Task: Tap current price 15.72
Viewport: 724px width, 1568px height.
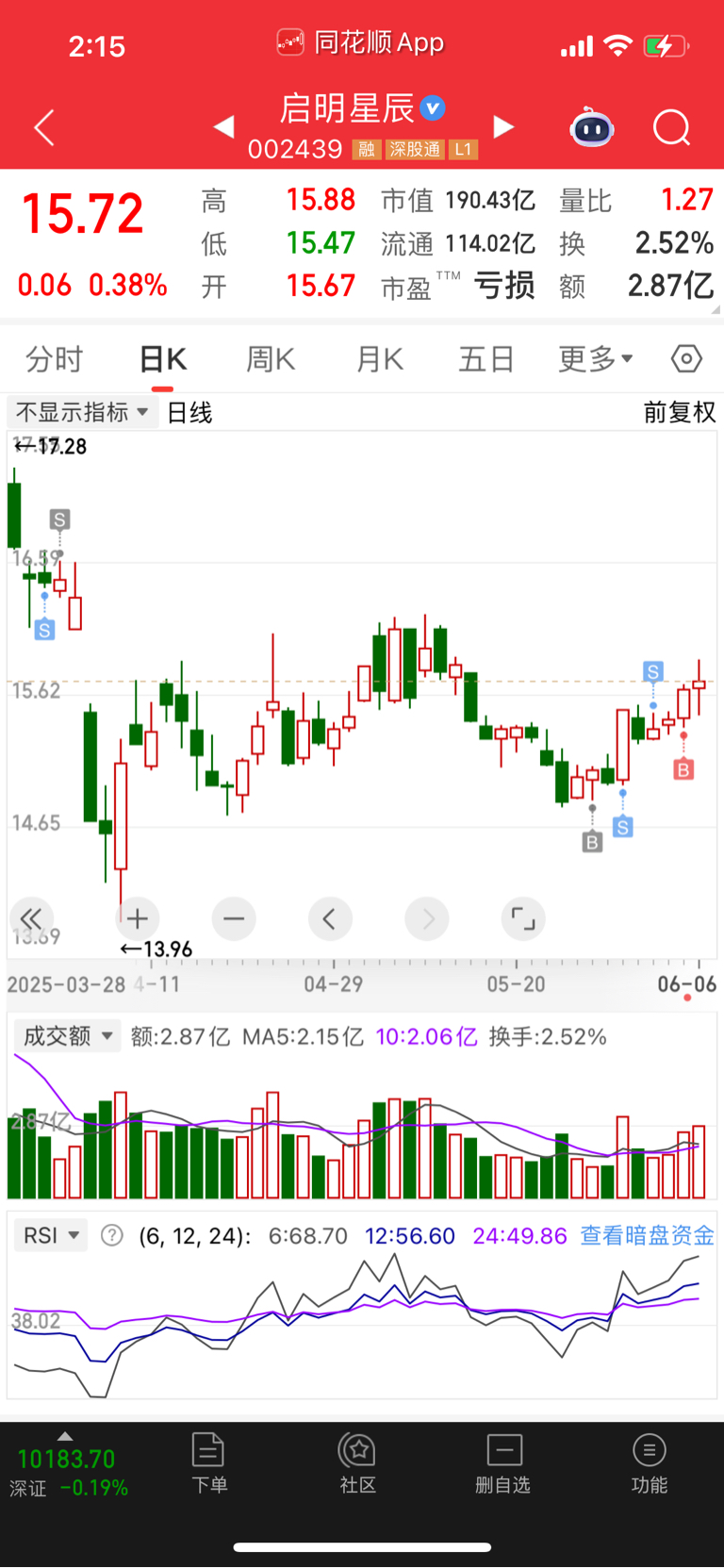Action: pos(83,214)
